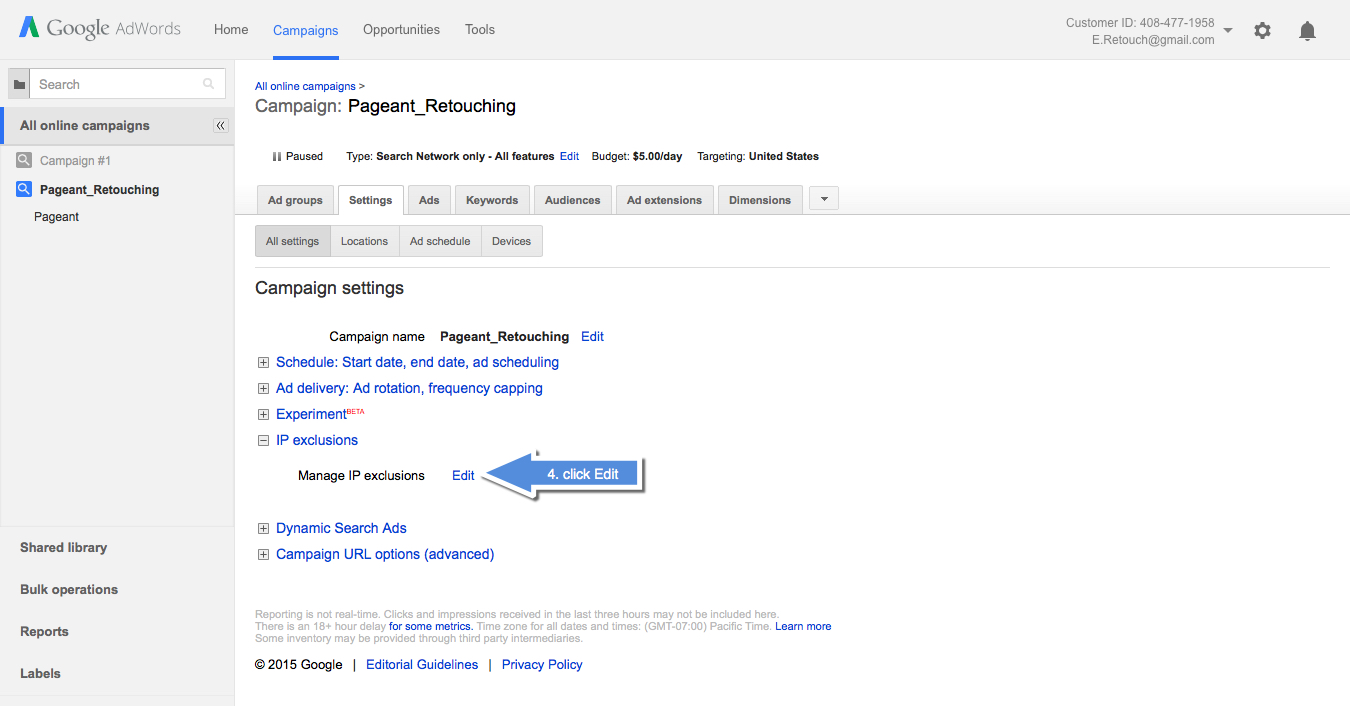Image resolution: width=1350 pixels, height=706 pixels.
Task: Select Campaign #1 in sidebar
Action: 75,160
